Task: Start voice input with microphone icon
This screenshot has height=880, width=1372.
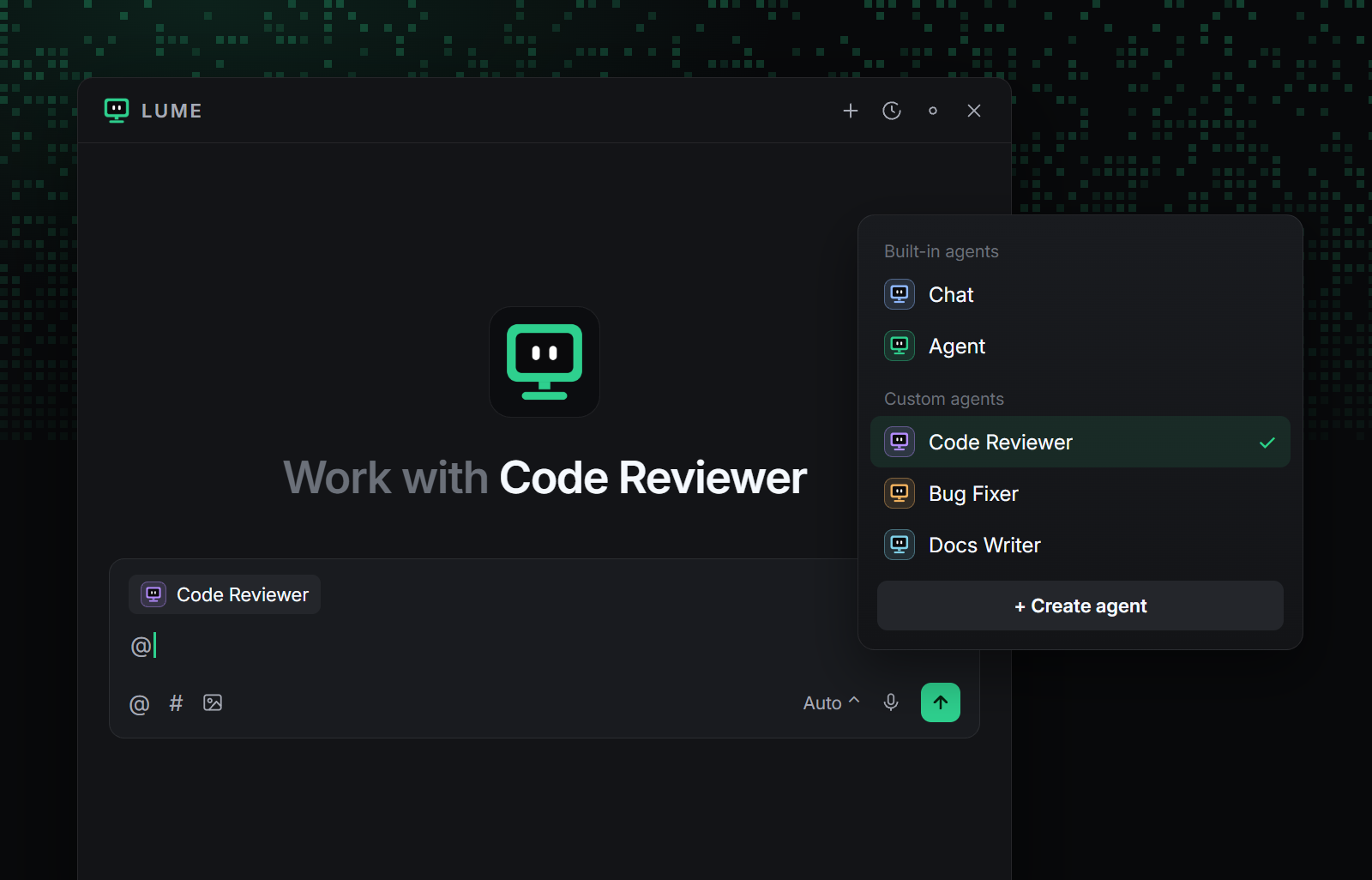Action: tap(891, 702)
